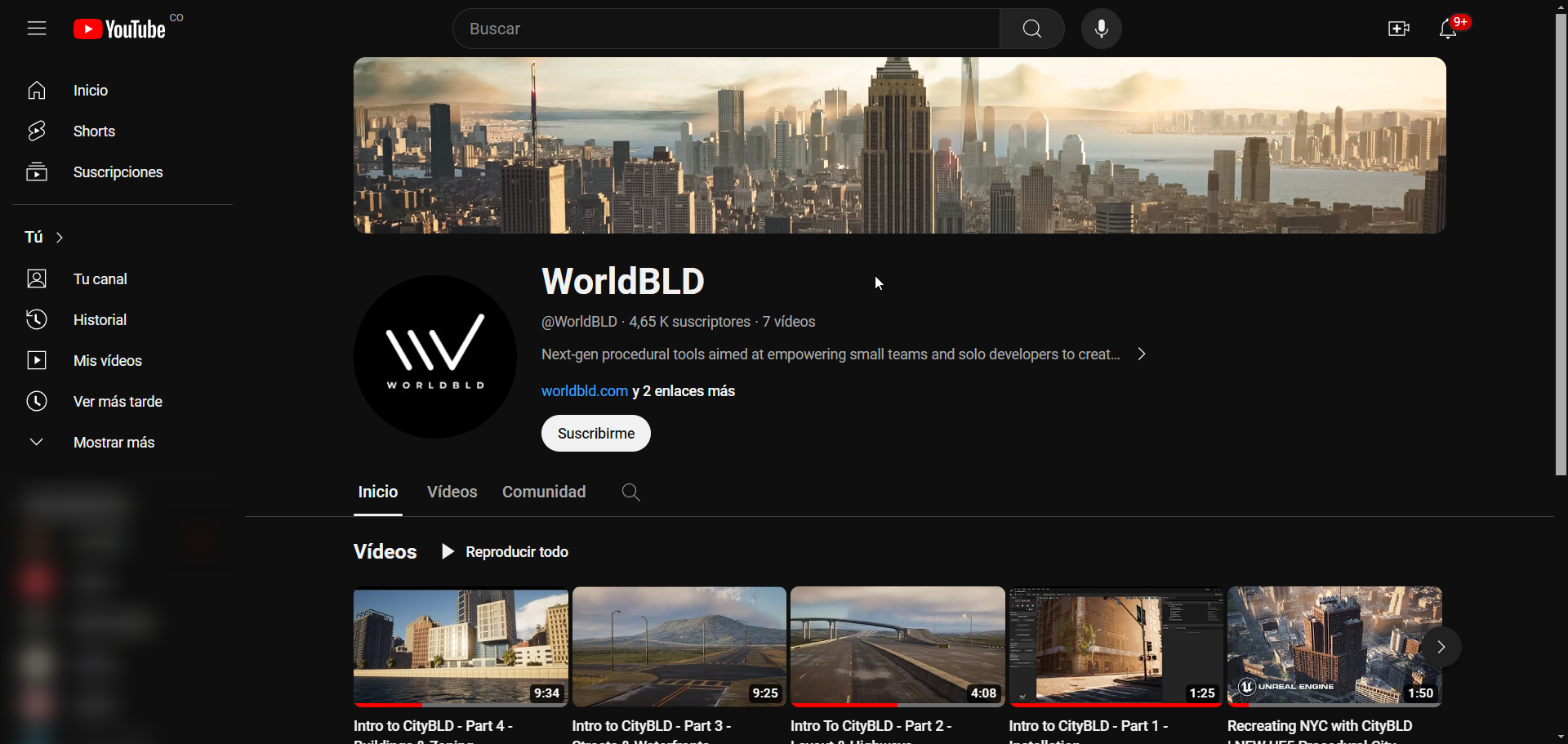Open the 9:25 video thumbnail
The height and width of the screenshot is (744, 1568).
click(x=679, y=647)
